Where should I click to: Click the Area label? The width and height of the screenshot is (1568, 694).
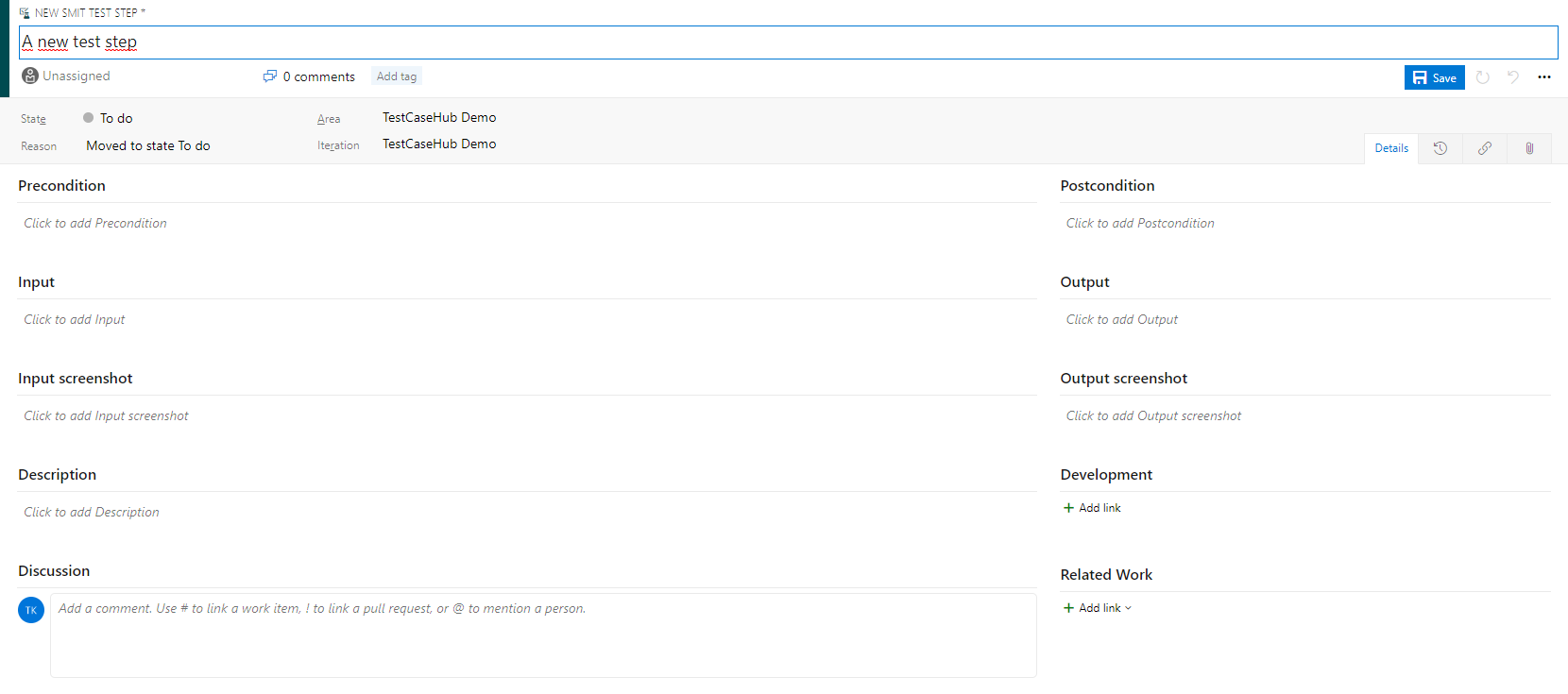(329, 119)
